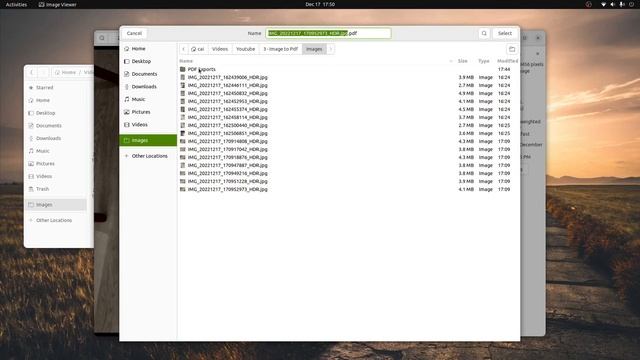
Task: Click into the file Name input field
Action: (329, 33)
